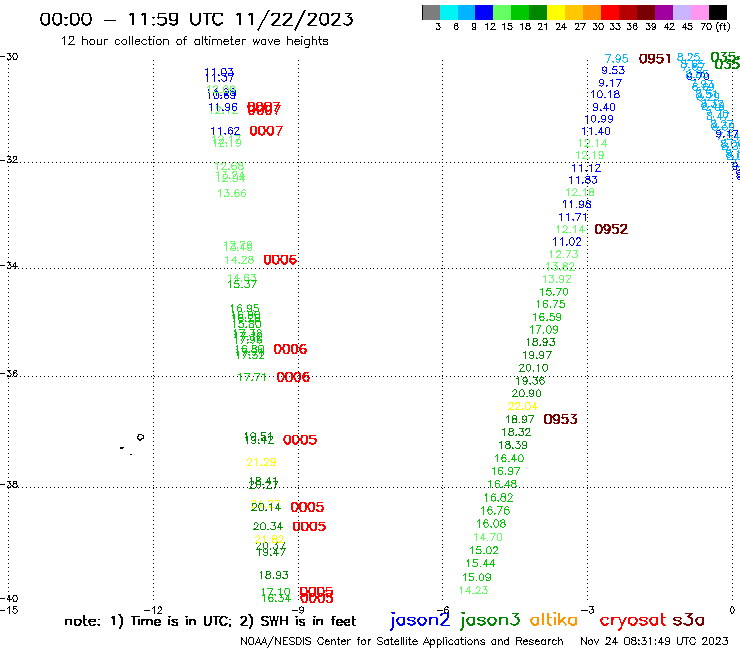Select the lavender legend swatch
The width and height of the screenshot is (740, 650).
point(681,12)
